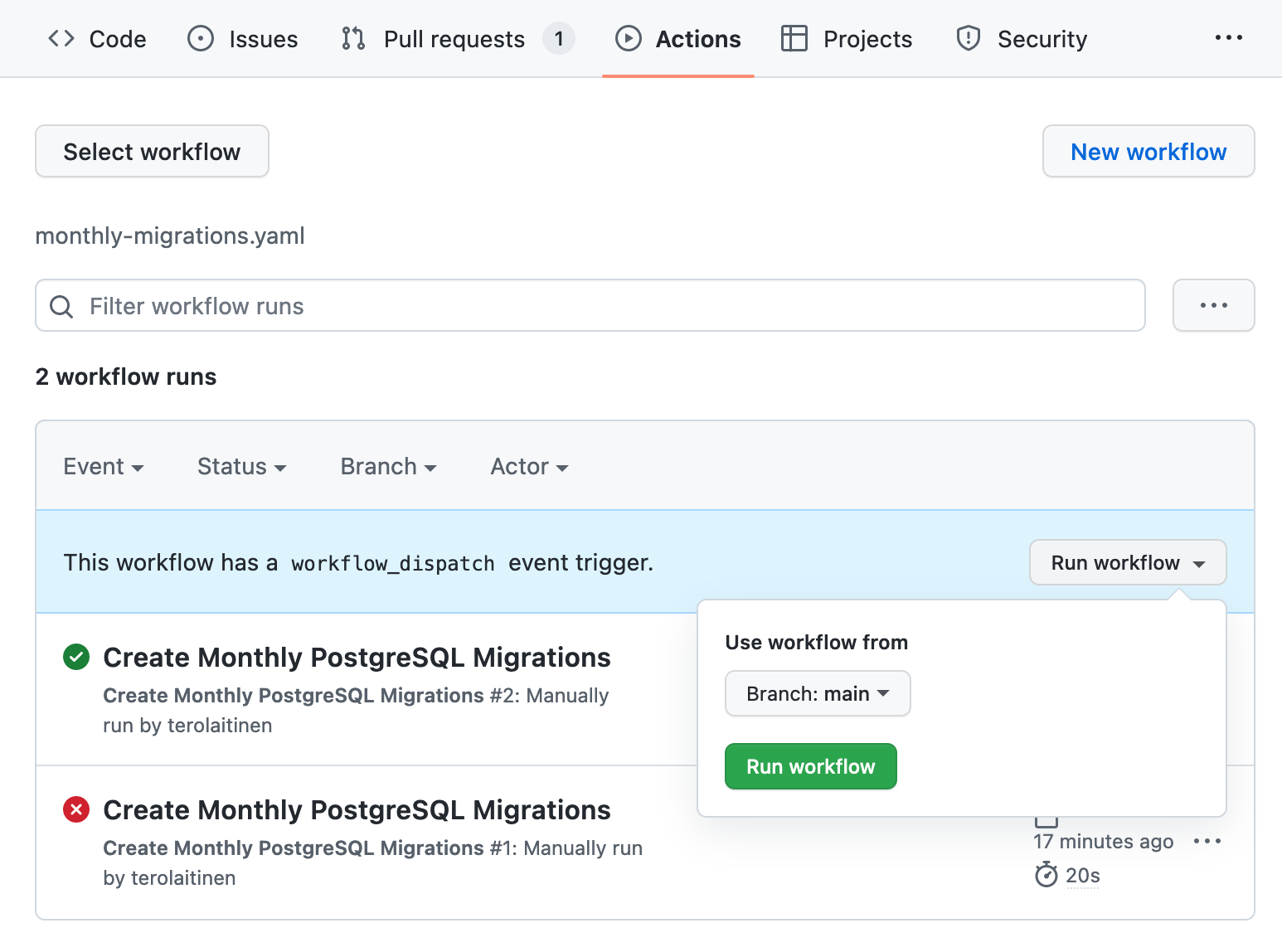Toggle the Run workflow dropdown
This screenshot has width=1282, height=952.
point(1128,562)
